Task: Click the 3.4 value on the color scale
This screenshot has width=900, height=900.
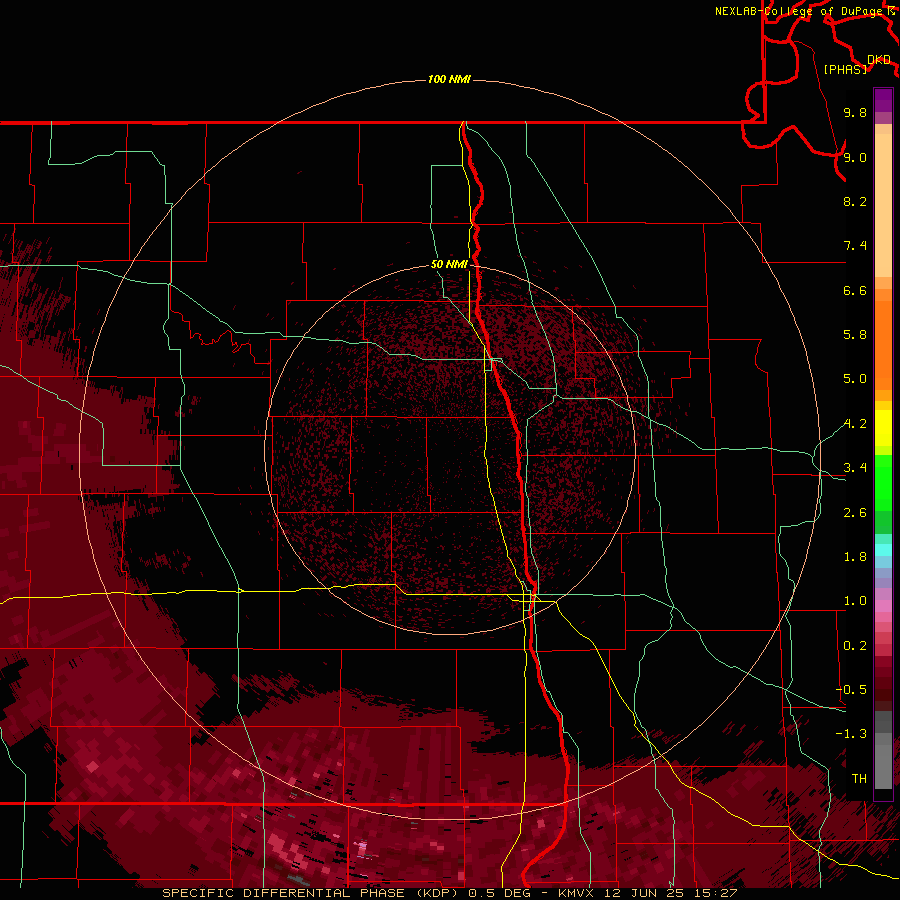Action: click(855, 468)
